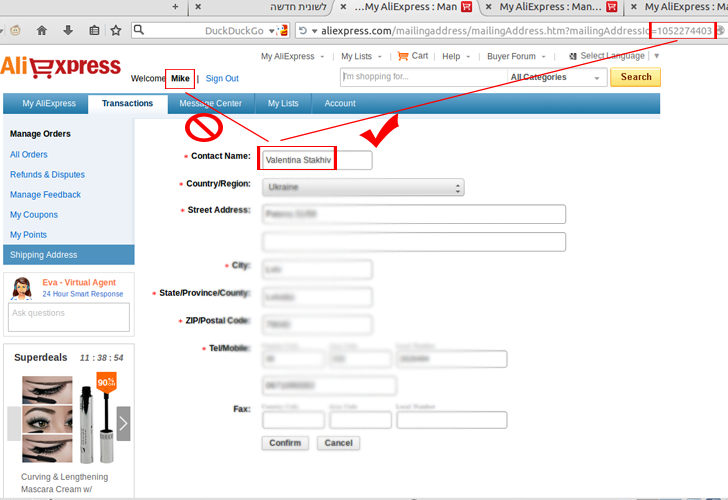Click second empty Street Address field
This screenshot has height=500, width=728.
tap(414, 242)
